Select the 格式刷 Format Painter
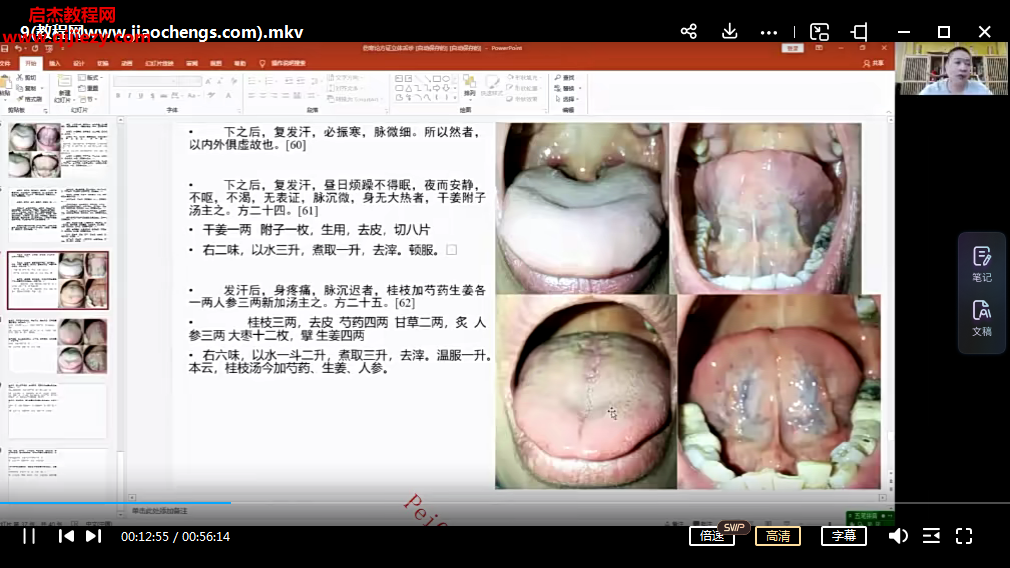Screen dimensions: 1010x568 coord(29,99)
